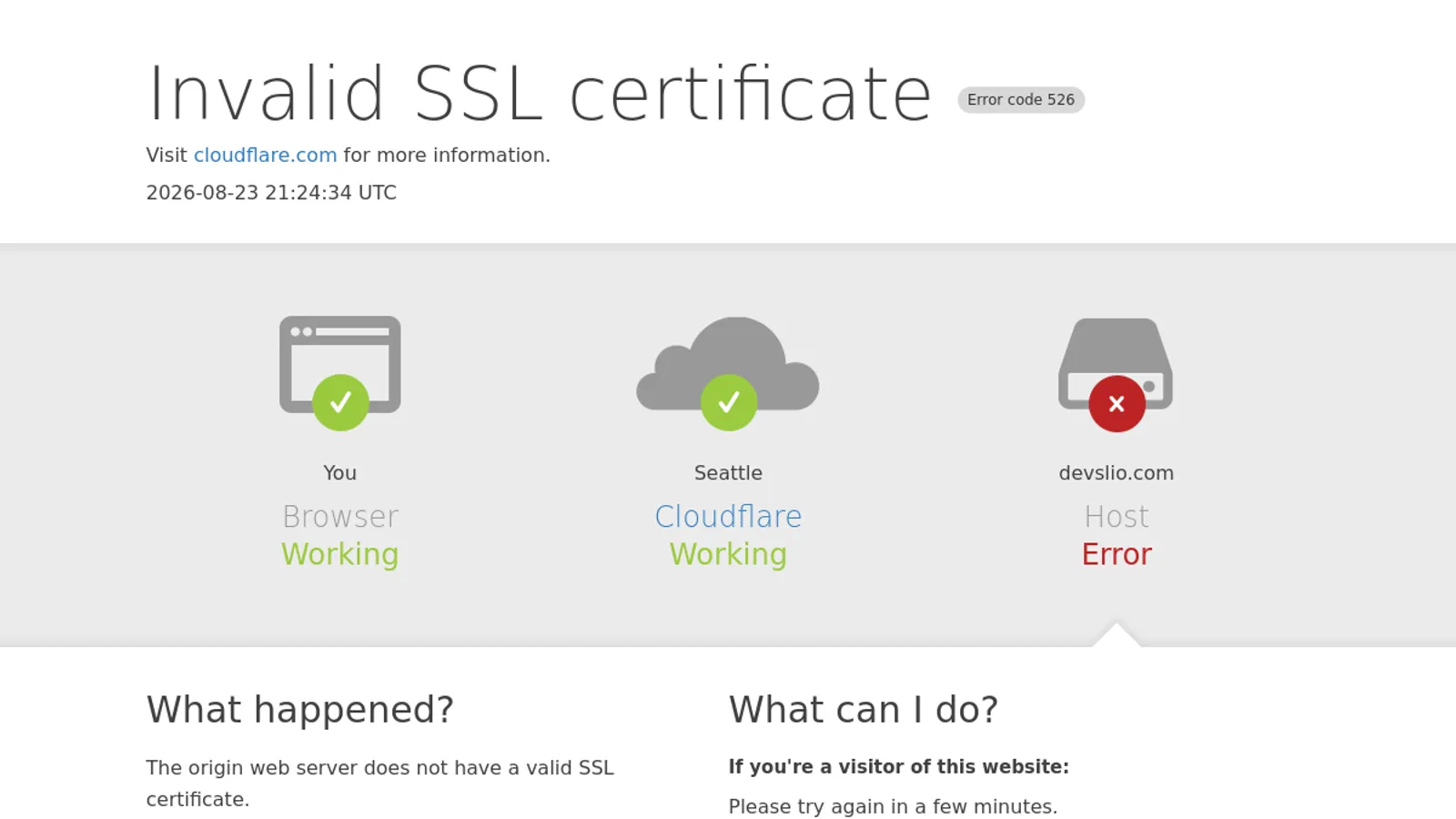Click the Working status under Browser
Viewport: 1456px width, 819px height.
340,555
